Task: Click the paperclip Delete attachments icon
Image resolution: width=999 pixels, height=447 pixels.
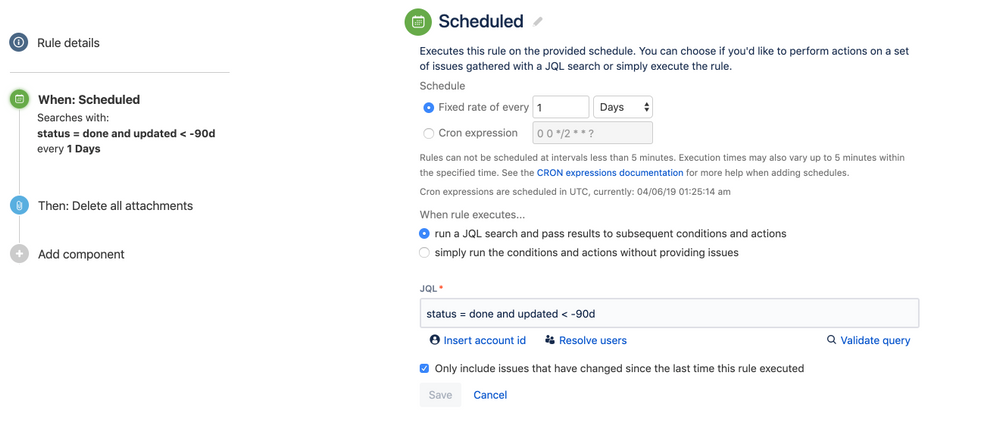Action: click(x=19, y=206)
